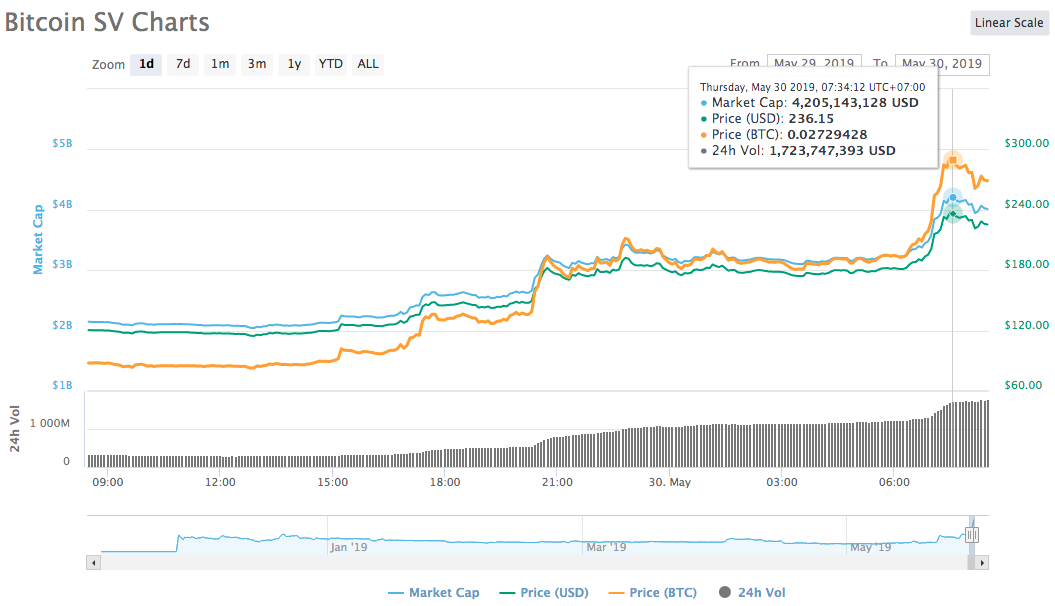Click the 21:00 time label
Image resolution: width=1055 pixels, height=606 pixels.
click(557, 482)
